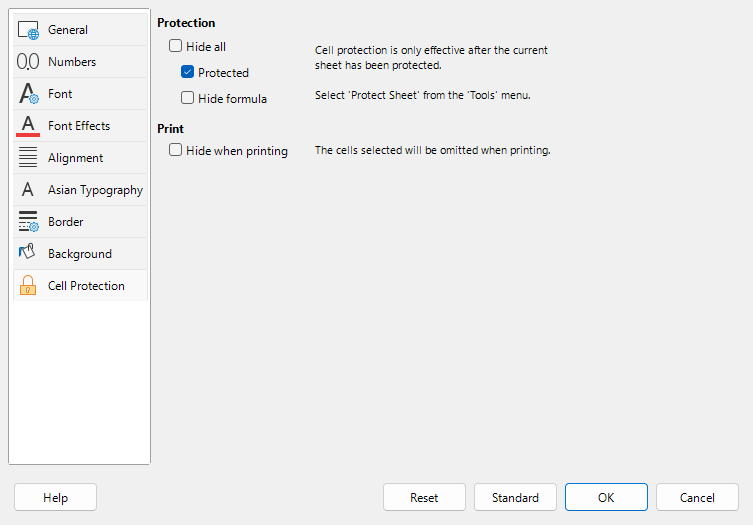Click the Font tab icon
Screen dimensions: 753x525
pyautogui.click(x=28, y=94)
